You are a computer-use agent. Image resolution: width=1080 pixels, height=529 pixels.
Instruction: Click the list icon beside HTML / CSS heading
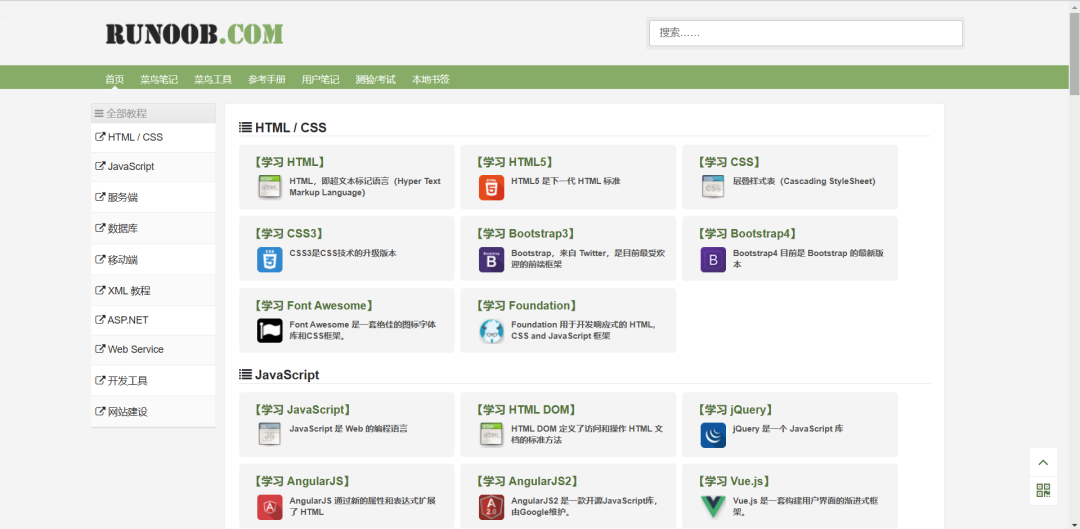tap(245, 127)
